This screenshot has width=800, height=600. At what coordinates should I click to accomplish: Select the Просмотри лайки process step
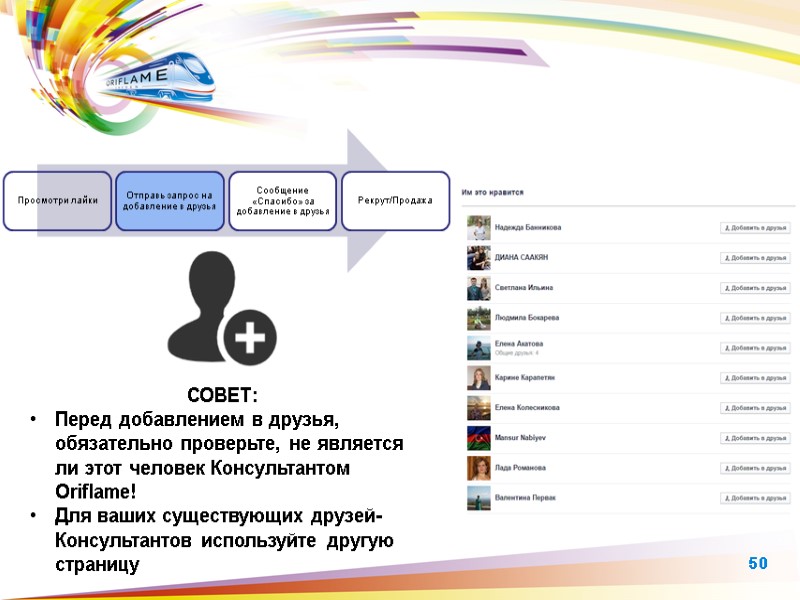[x=58, y=201]
